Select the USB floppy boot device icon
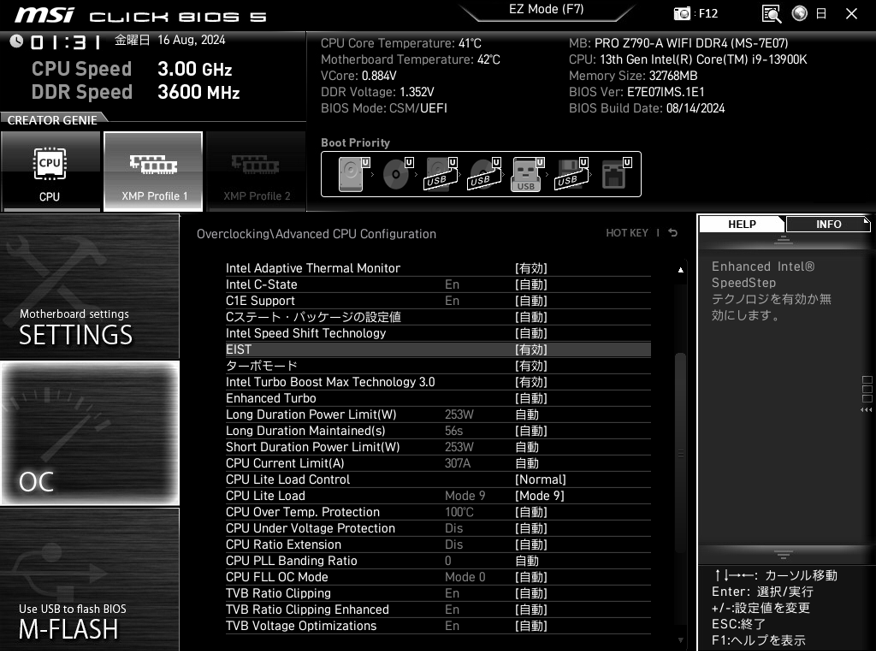876x651 pixels. 572,174
